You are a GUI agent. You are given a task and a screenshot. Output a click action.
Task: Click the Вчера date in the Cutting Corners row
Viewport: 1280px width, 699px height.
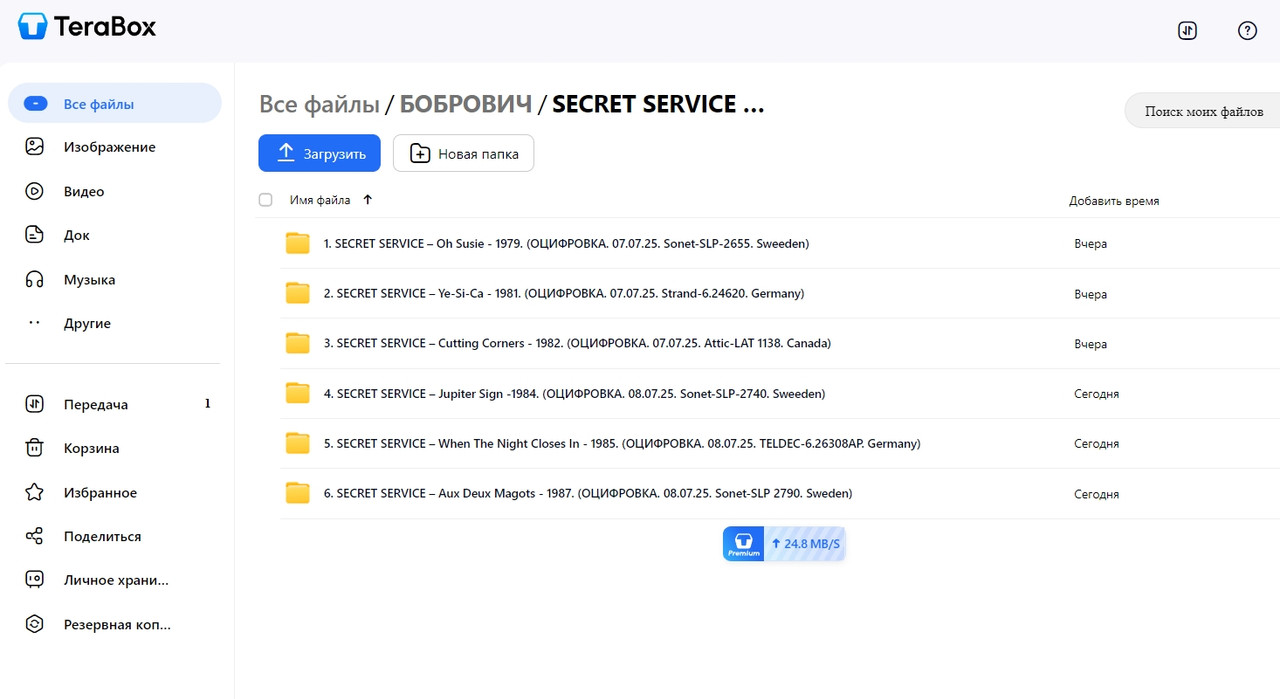pyautogui.click(x=1090, y=343)
